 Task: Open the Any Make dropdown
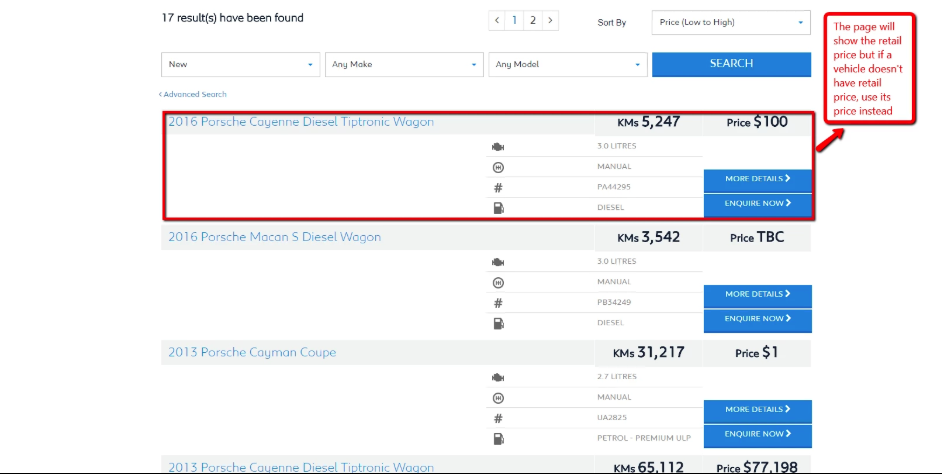[x=404, y=64]
